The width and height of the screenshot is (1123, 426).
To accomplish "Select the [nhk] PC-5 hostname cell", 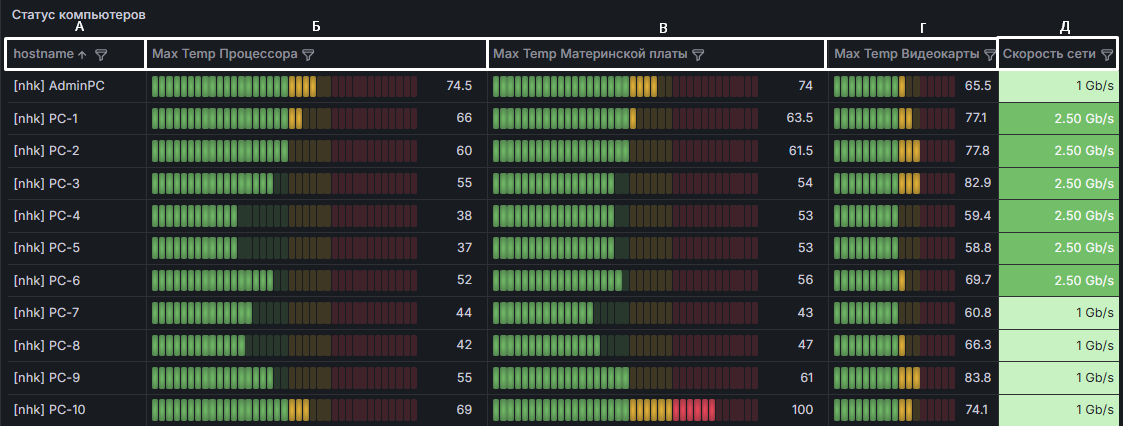I will pos(74,248).
